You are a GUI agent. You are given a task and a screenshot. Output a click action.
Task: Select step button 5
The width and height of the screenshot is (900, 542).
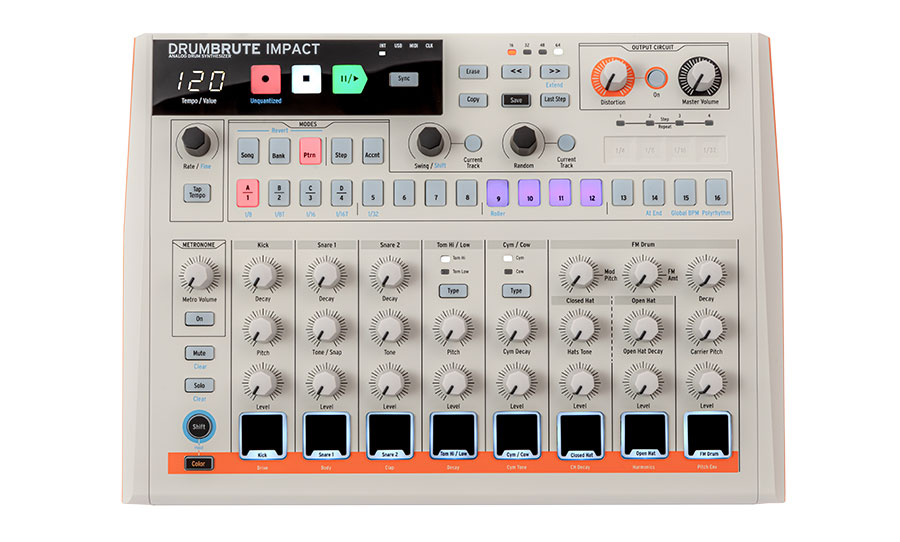373,193
